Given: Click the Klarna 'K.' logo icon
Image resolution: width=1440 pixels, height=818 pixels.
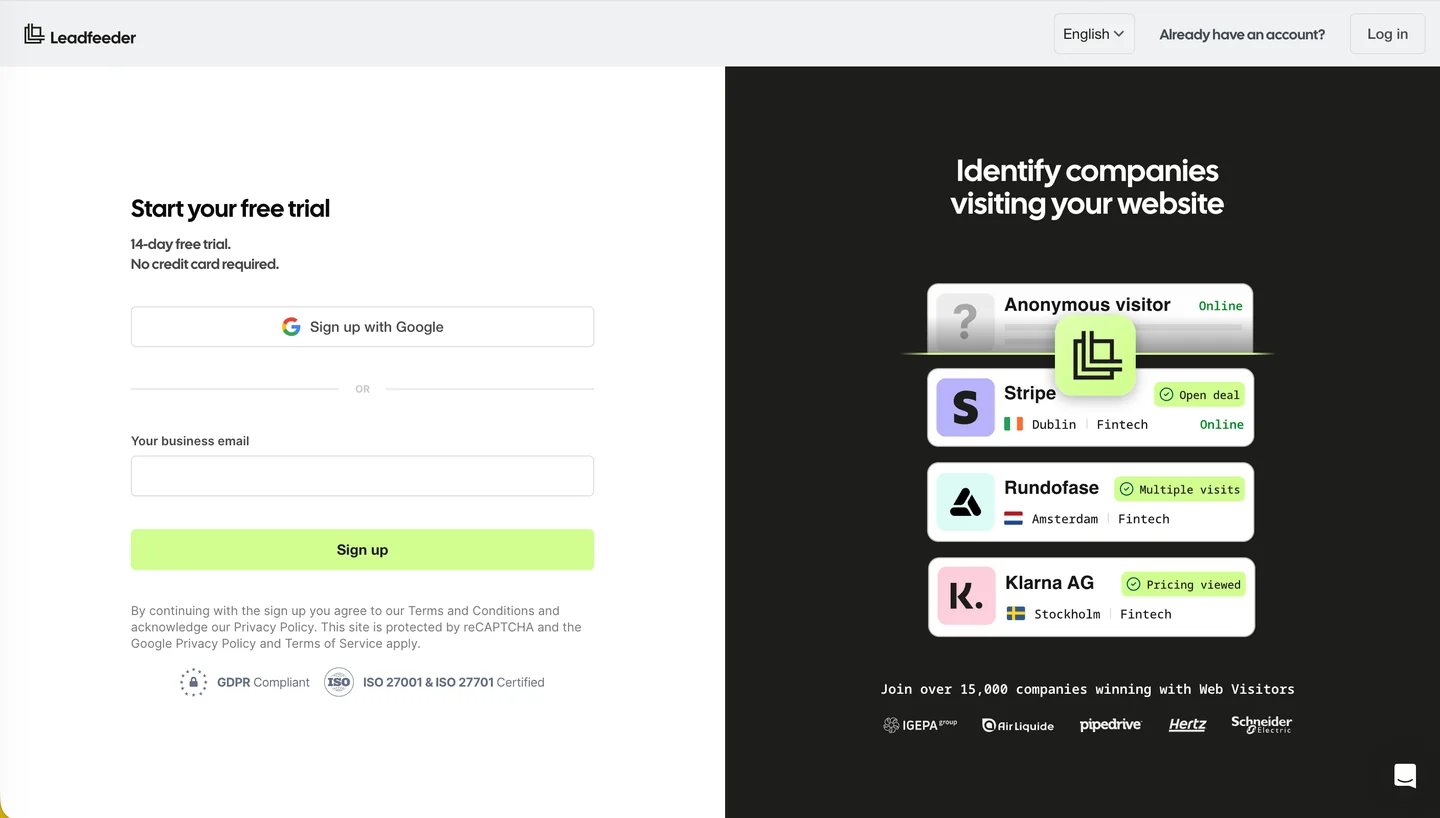Looking at the screenshot, I should [x=965, y=597].
